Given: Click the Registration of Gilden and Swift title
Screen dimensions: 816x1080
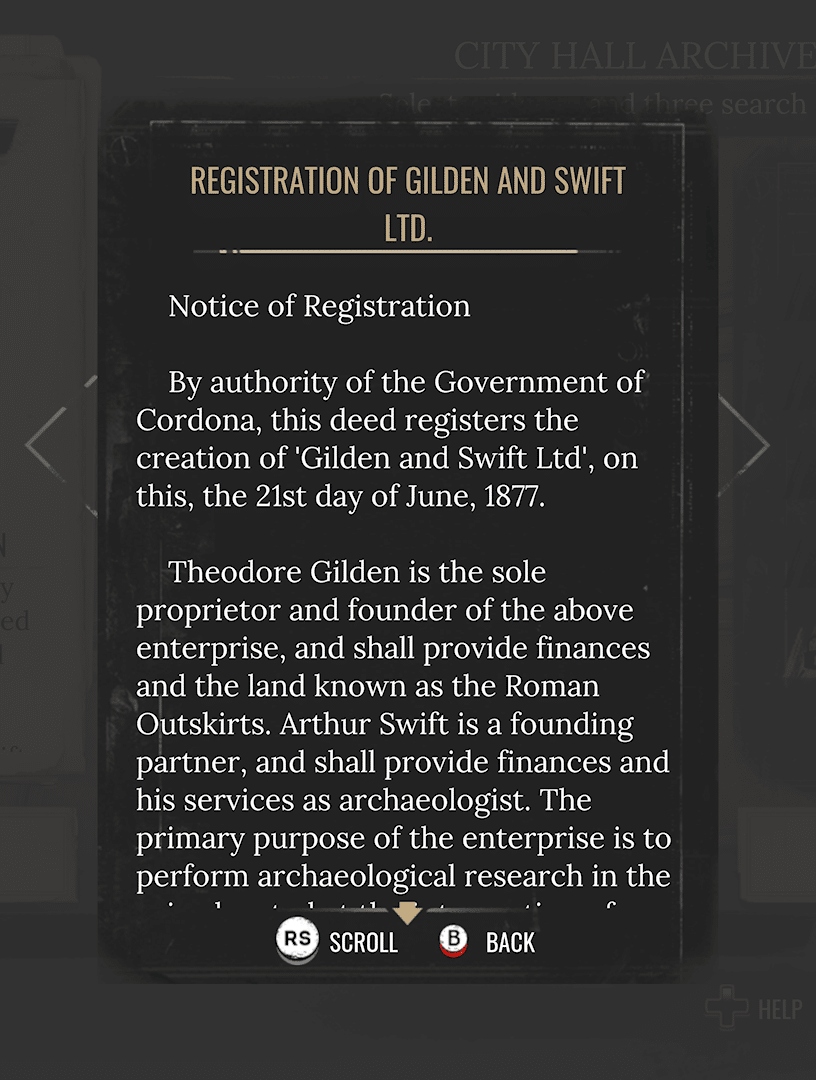Looking at the screenshot, I should click(408, 205).
